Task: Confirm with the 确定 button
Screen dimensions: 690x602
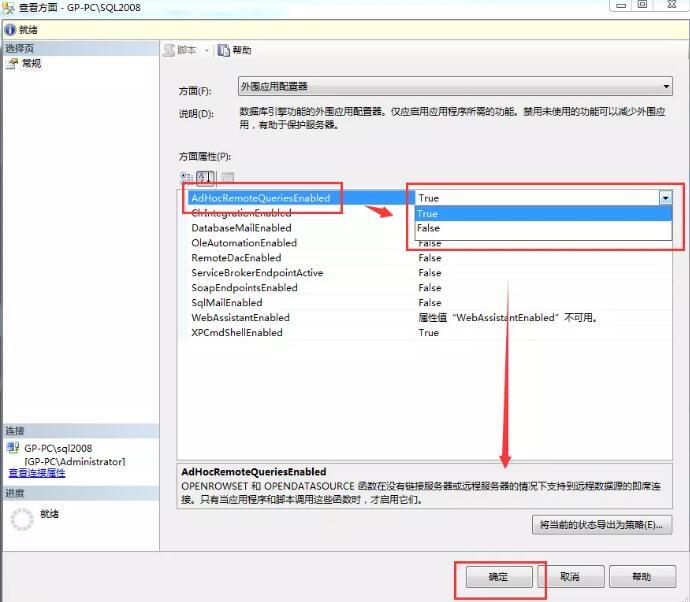Action: [x=499, y=576]
